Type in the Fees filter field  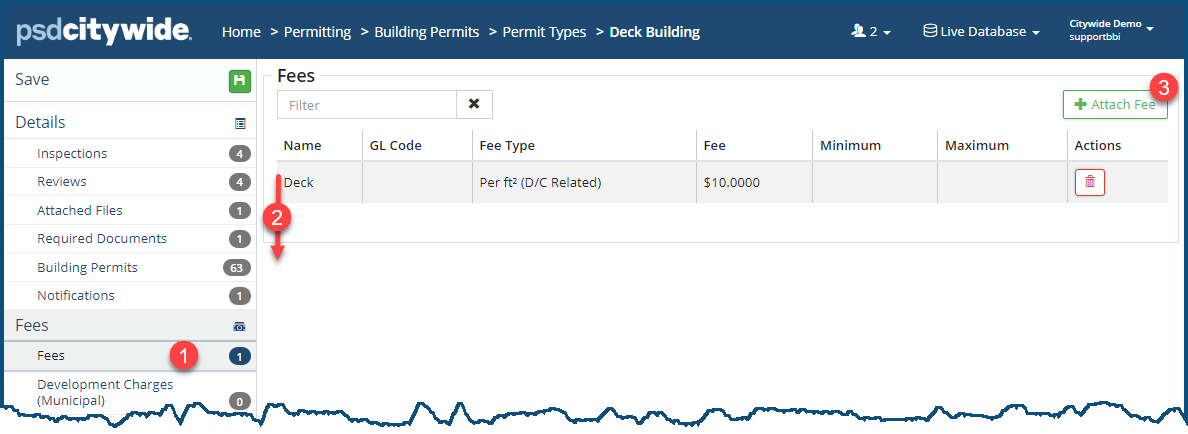(367, 104)
